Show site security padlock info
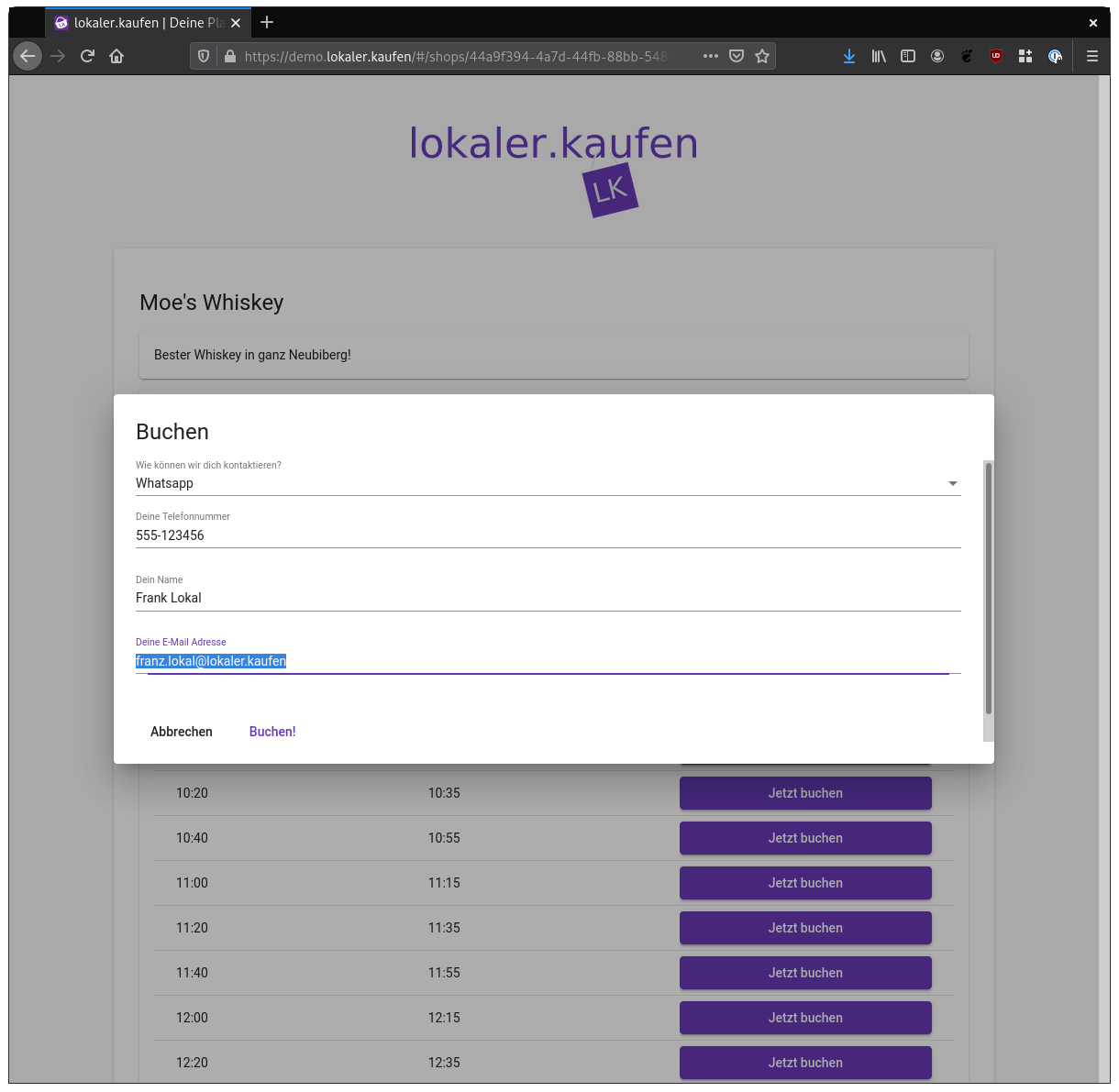 [230, 56]
